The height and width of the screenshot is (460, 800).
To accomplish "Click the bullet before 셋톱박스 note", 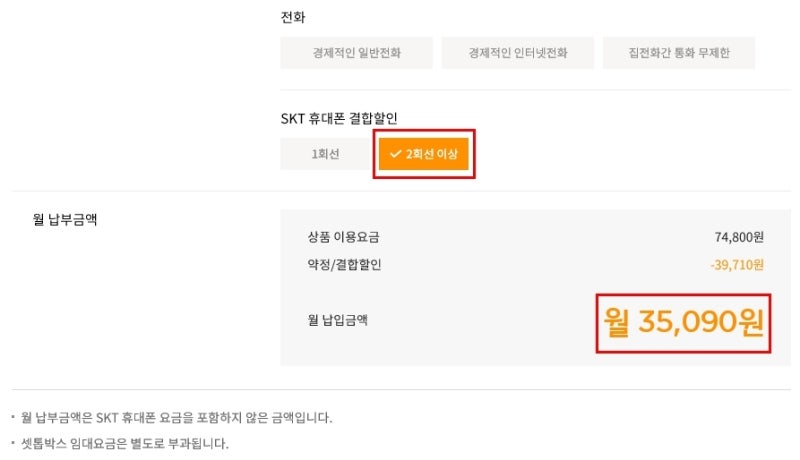I will pyautogui.click(x=13, y=443).
